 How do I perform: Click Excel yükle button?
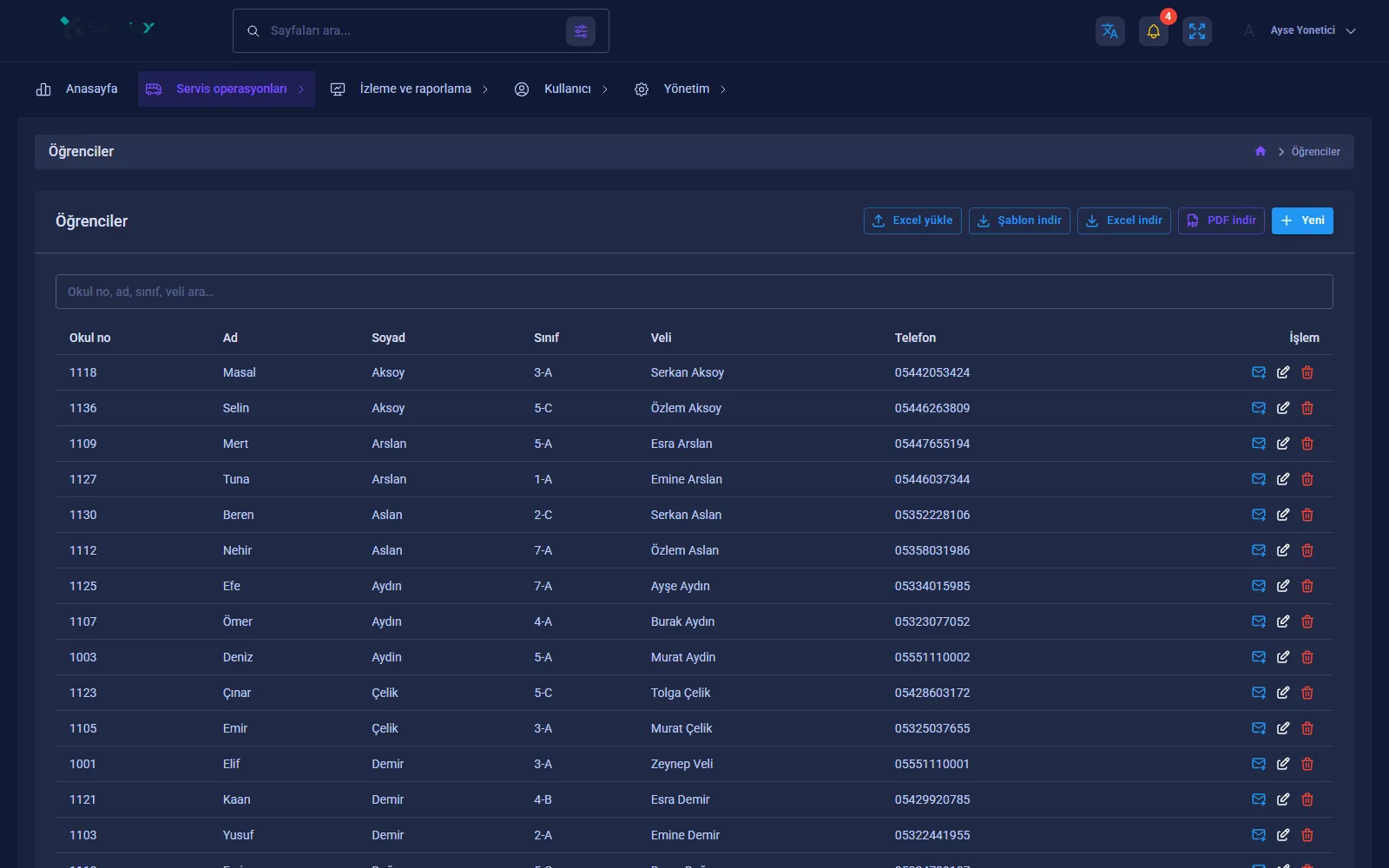[912, 220]
